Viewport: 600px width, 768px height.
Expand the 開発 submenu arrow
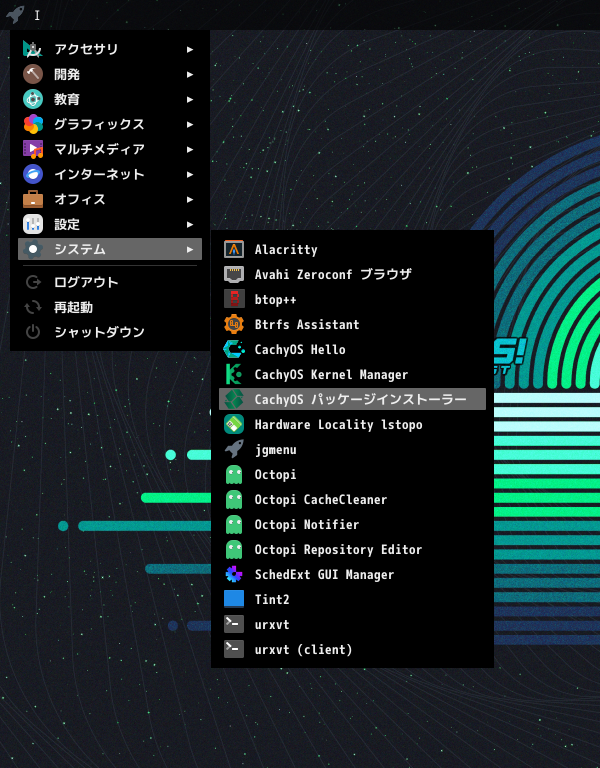(190, 74)
